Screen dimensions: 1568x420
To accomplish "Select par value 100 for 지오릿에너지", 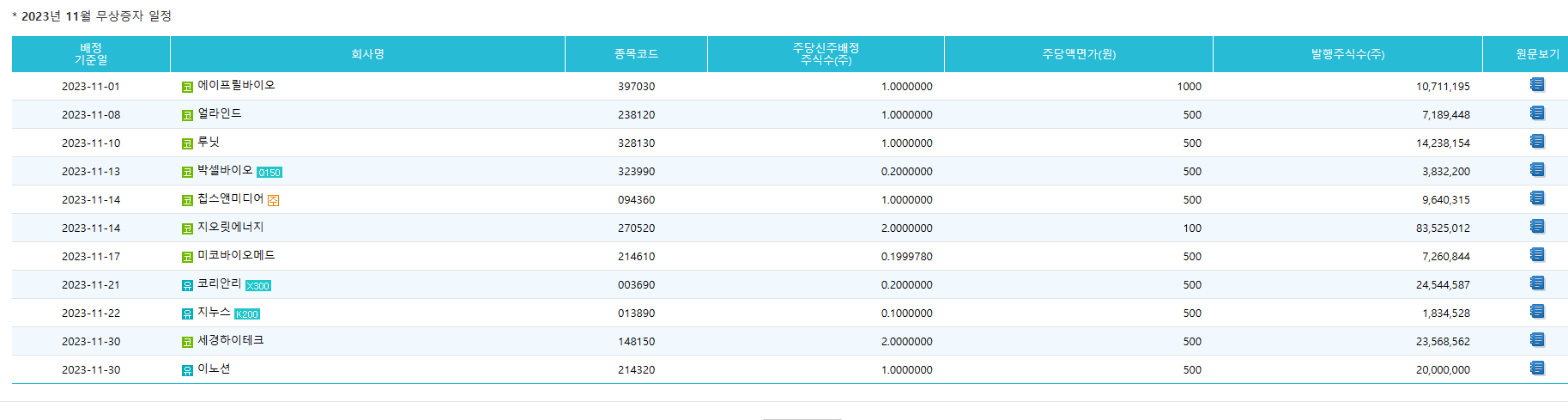I will click(x=1192, y=228).
